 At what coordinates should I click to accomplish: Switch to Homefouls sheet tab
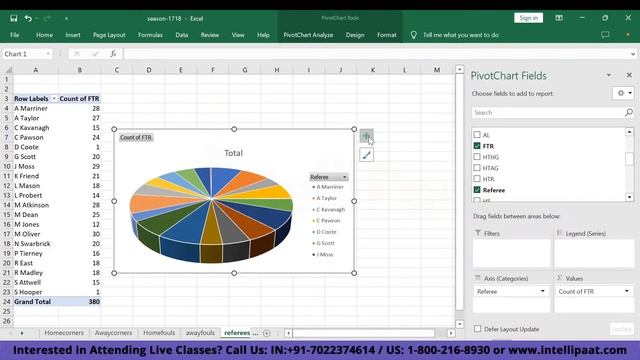159,333
